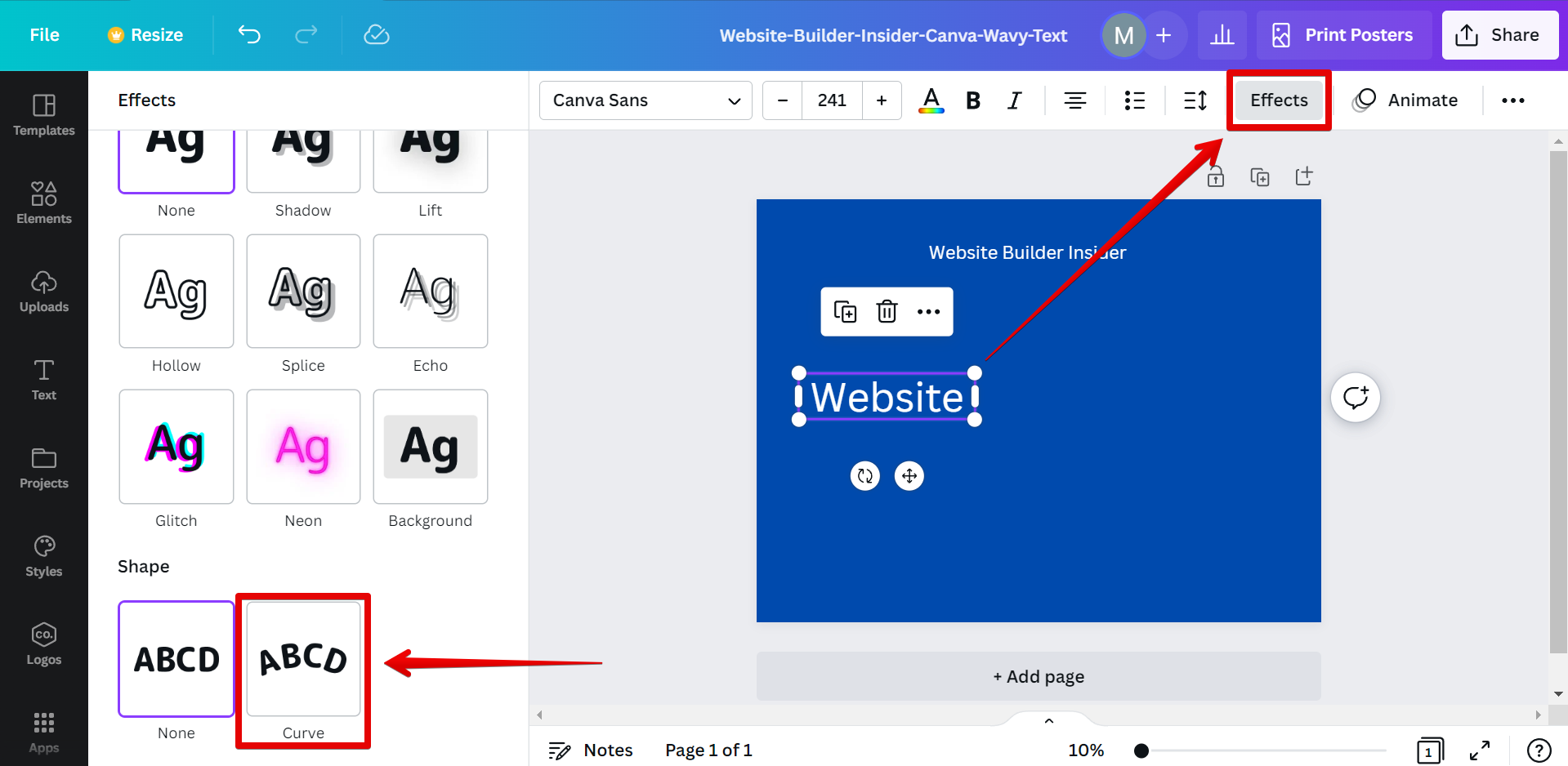1568x766 pixels.
Task: Delete the selected text using the trash icon
Action: [x=887, y=311]
